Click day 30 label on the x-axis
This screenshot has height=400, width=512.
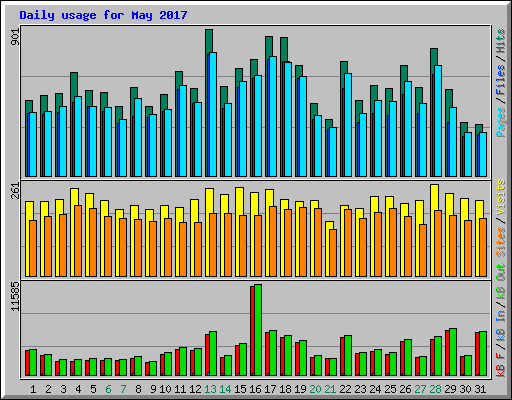tap(465, 389)
